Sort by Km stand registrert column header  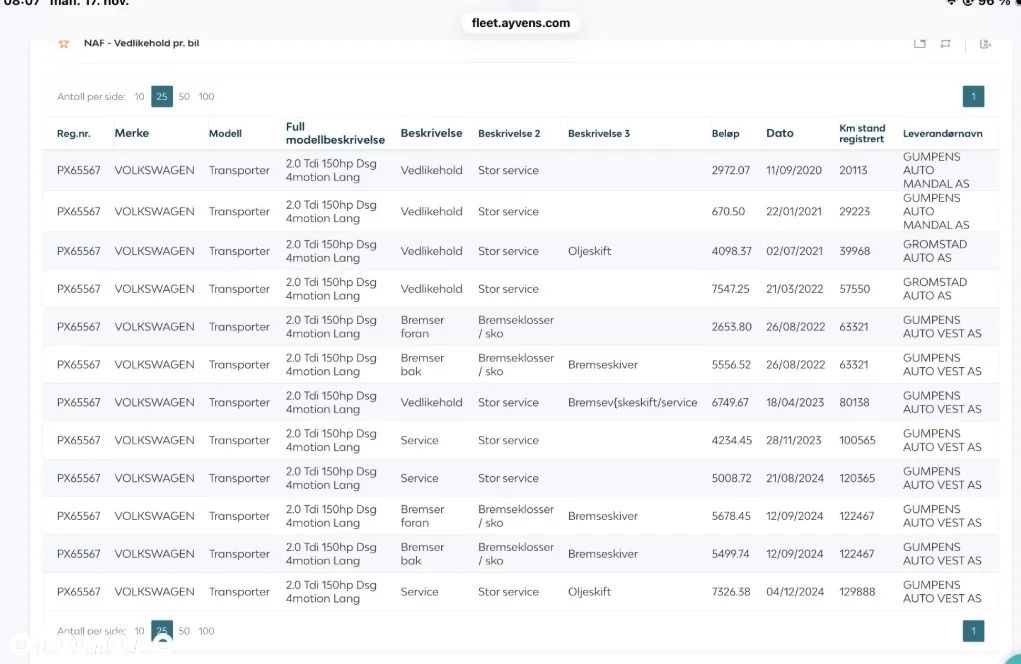click(x=862, y=133)
